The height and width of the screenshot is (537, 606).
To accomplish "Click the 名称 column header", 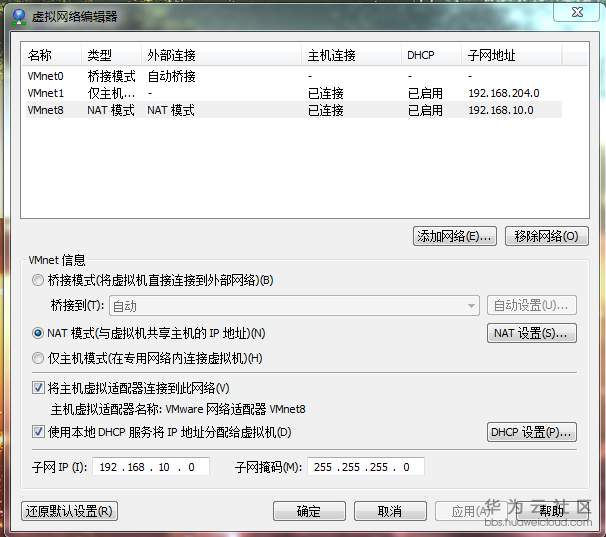I will (52, 55).
